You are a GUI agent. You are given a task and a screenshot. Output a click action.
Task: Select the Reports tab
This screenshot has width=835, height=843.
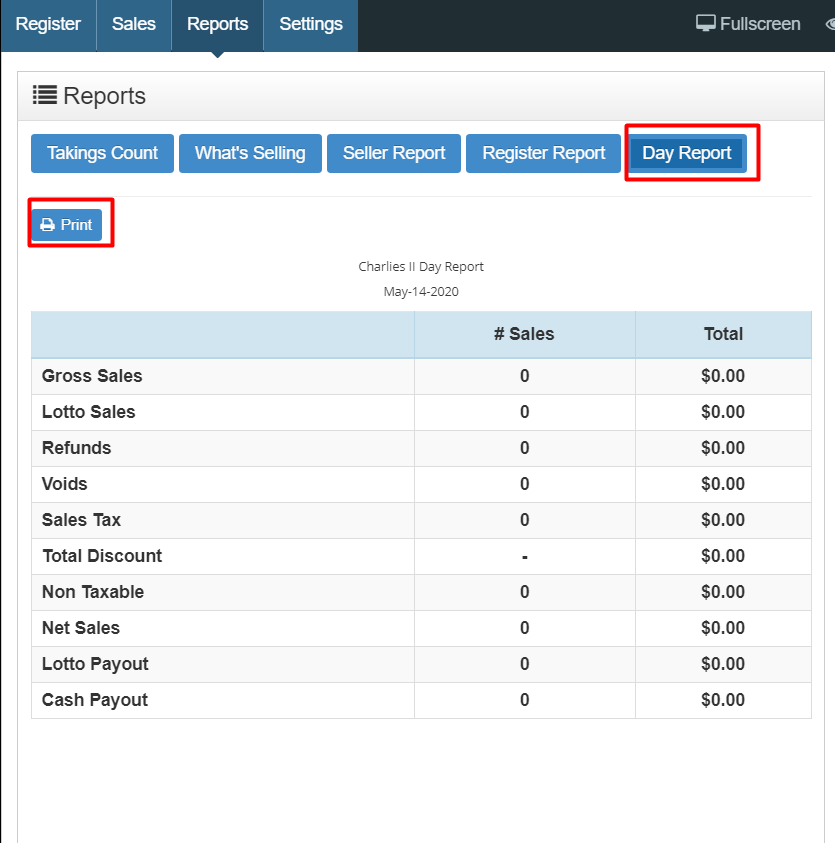217,24
